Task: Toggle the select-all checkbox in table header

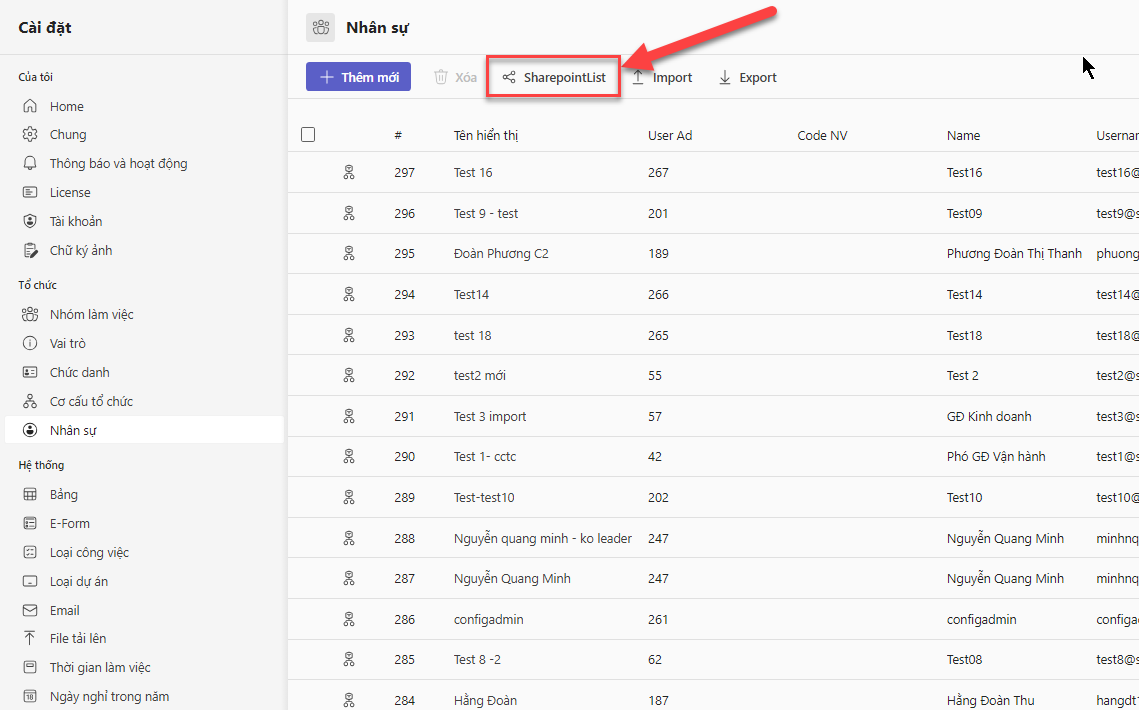Action: coord(308,135)
